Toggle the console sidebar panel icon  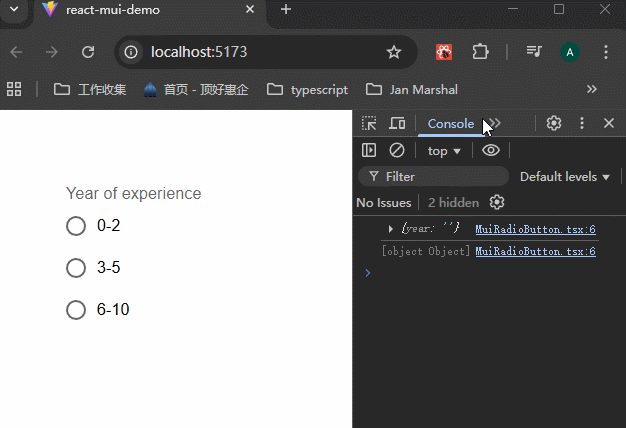coord(369,150)
